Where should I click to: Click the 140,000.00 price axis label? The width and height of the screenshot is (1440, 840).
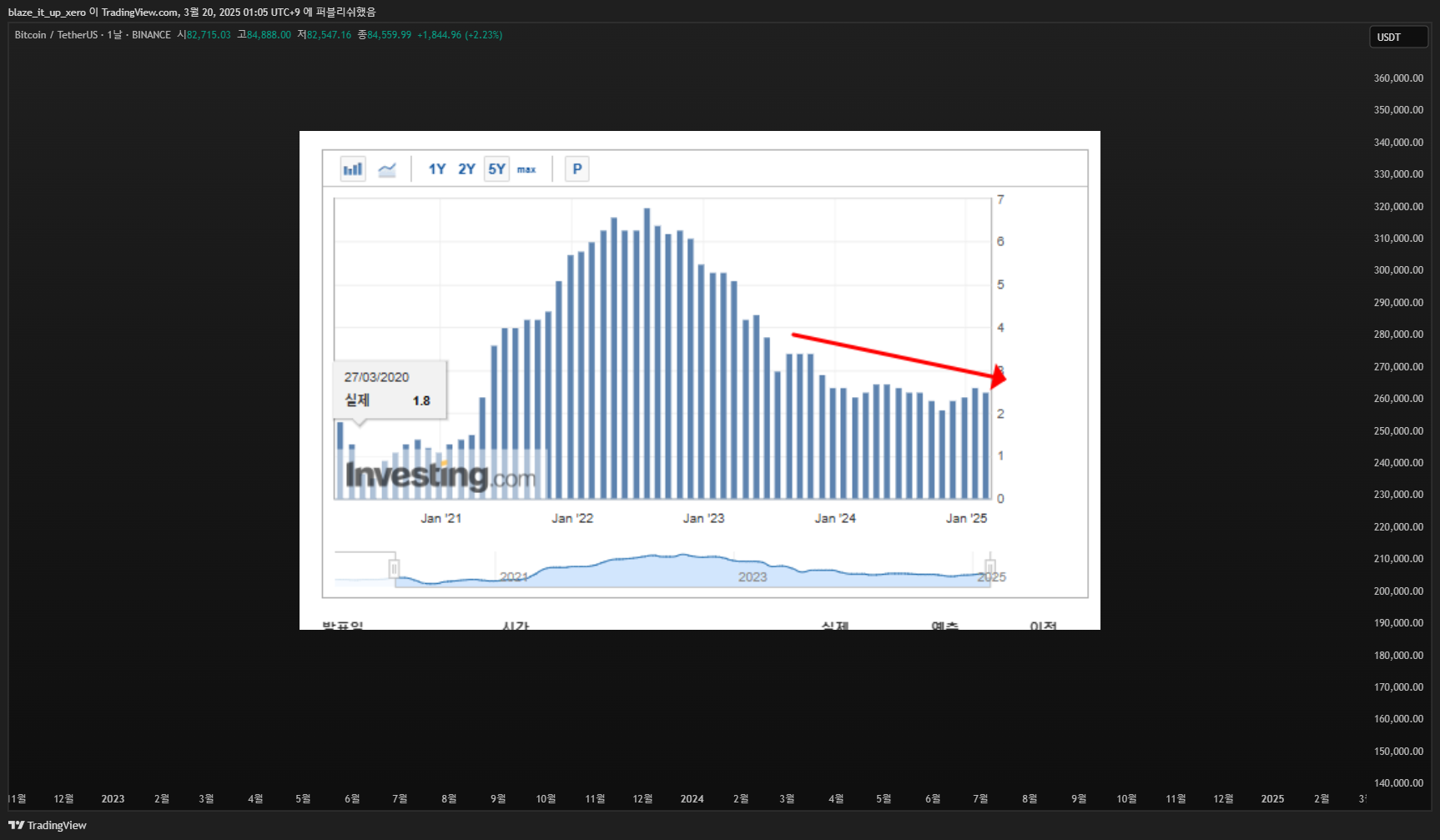1398,783
